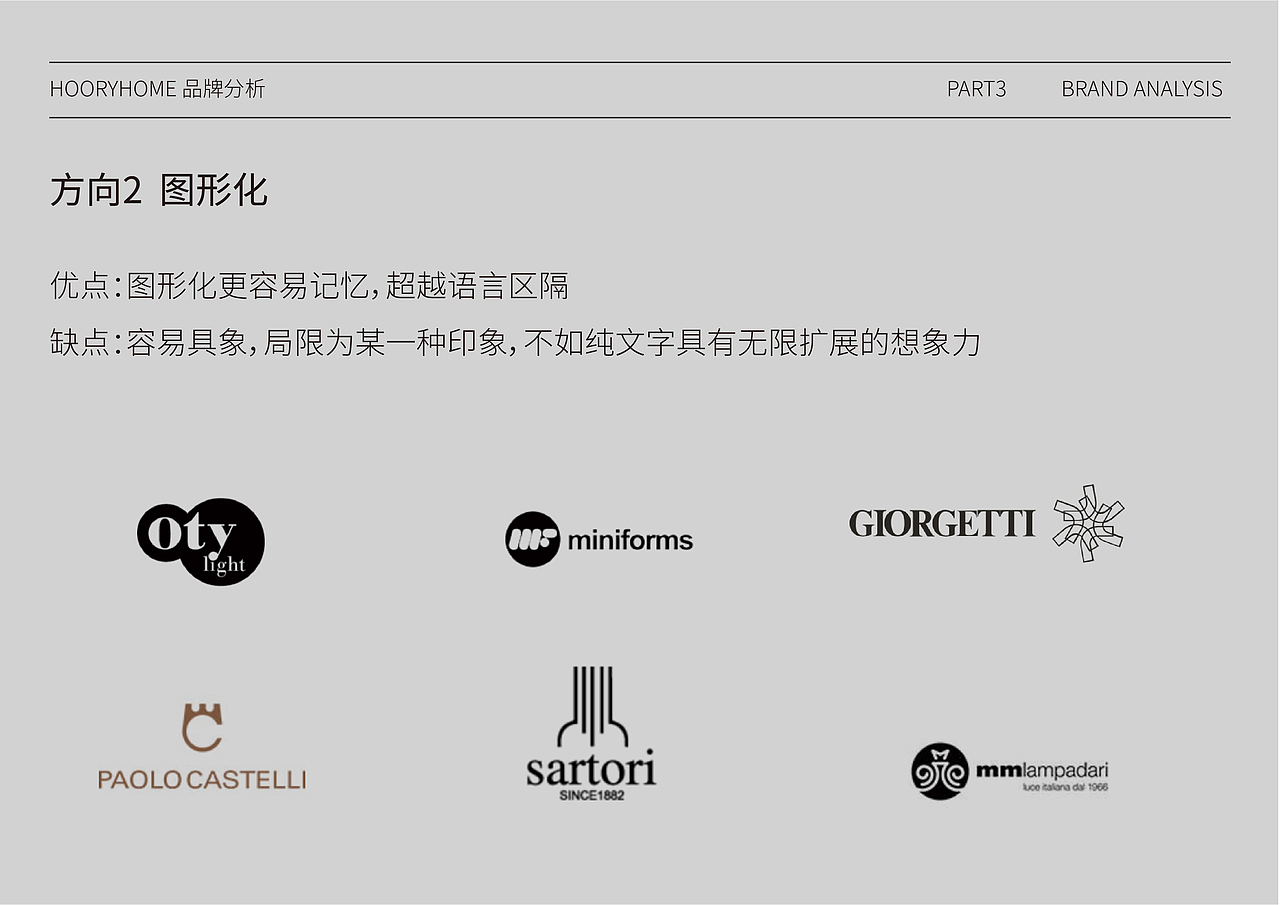Click the 'sartori' wordmark
This screenshot has width=1280, height=905.
pos(591,768)
